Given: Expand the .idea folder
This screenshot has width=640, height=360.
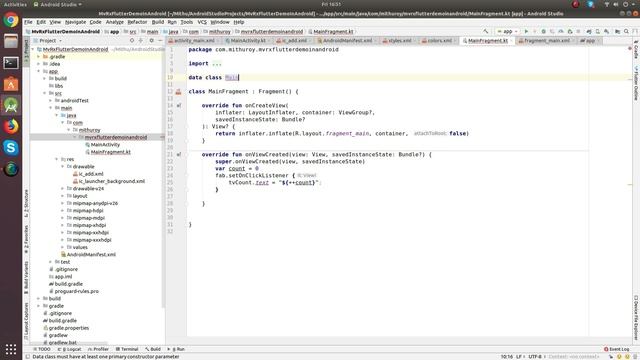Looking at the screenshot, I should [38, 64].
